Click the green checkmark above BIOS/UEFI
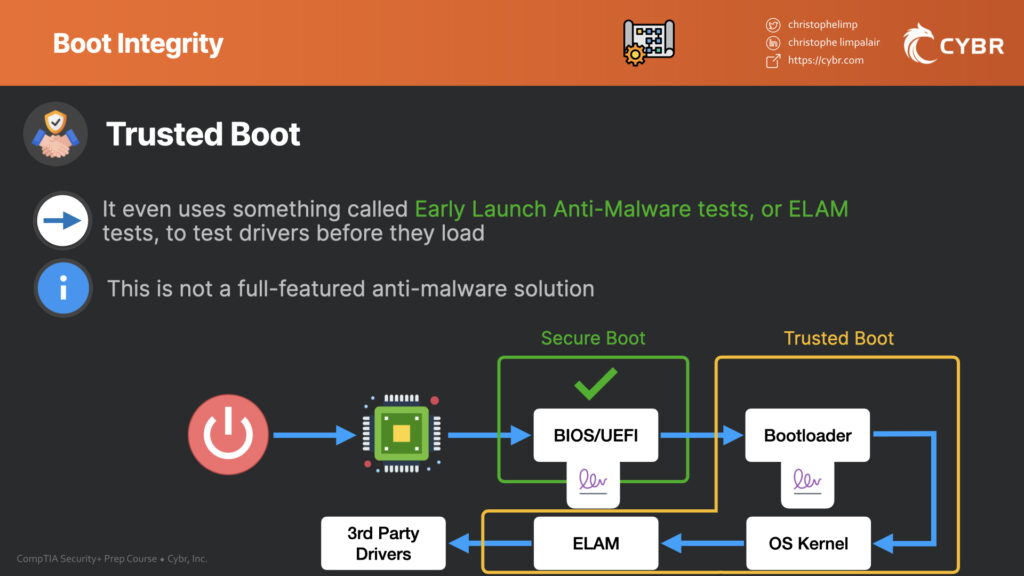1024x576 pixels. tap(595, 383)
